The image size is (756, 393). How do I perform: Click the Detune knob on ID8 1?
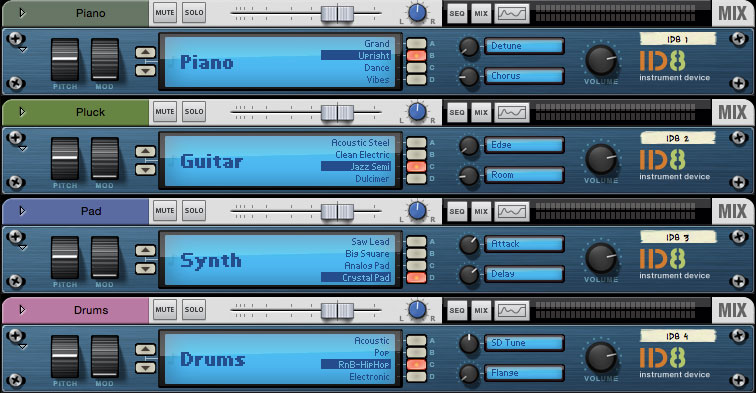pos(469,47)
